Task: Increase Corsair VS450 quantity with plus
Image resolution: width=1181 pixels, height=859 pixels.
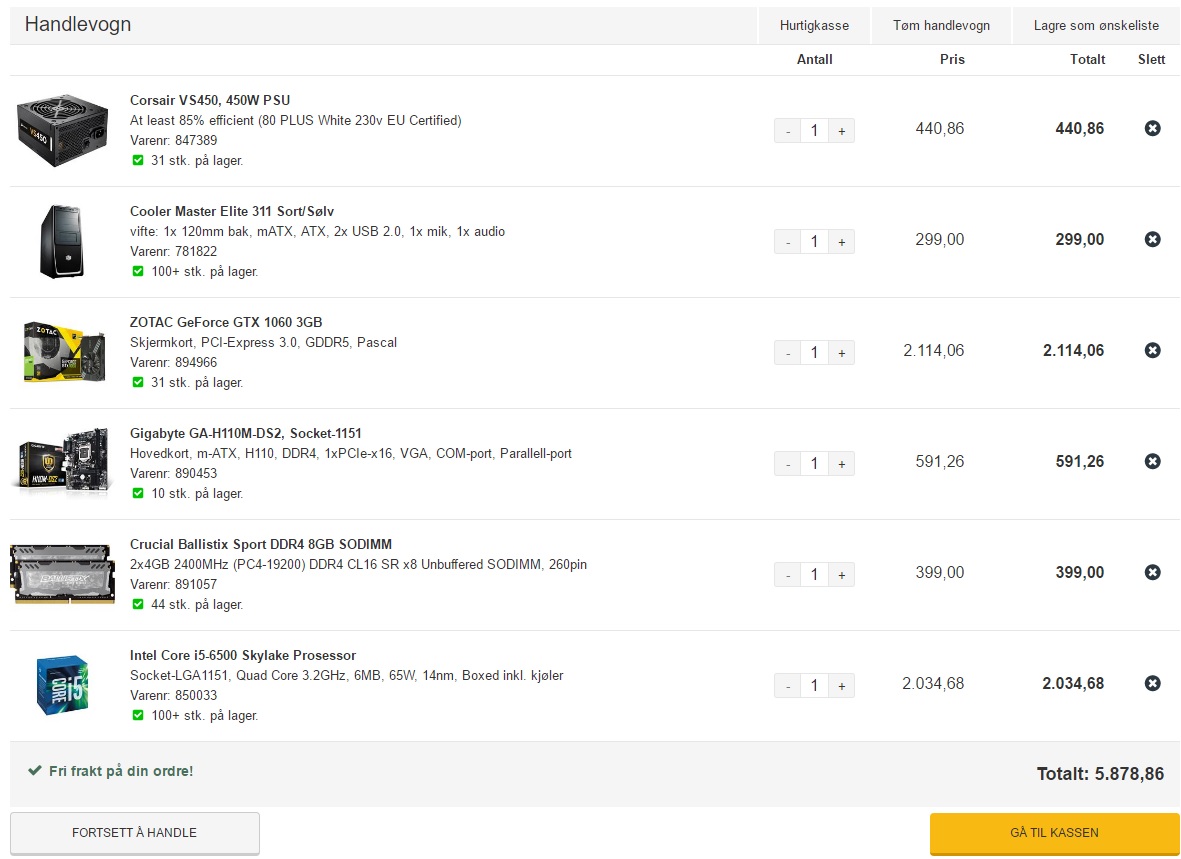Action: pyautogui.click(x=841, y=130)
